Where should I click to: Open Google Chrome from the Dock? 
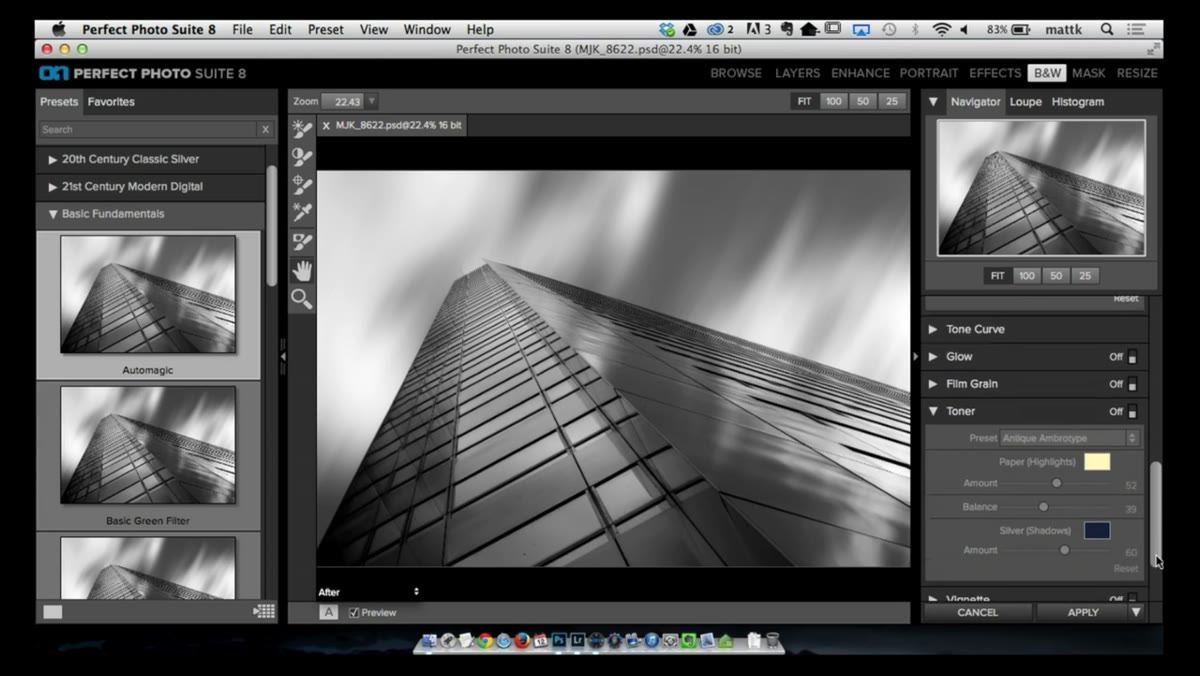point(485,640)
